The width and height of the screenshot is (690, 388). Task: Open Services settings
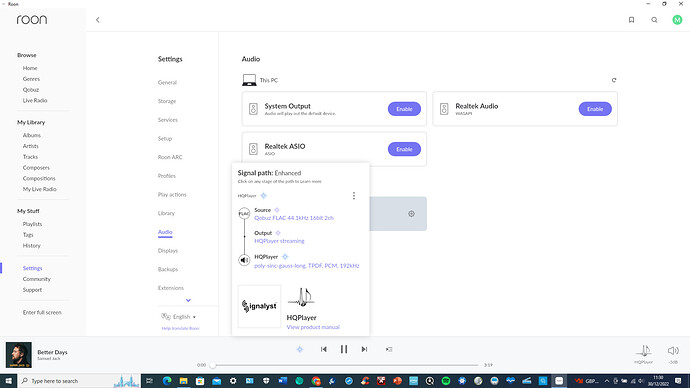coord(168,120)
